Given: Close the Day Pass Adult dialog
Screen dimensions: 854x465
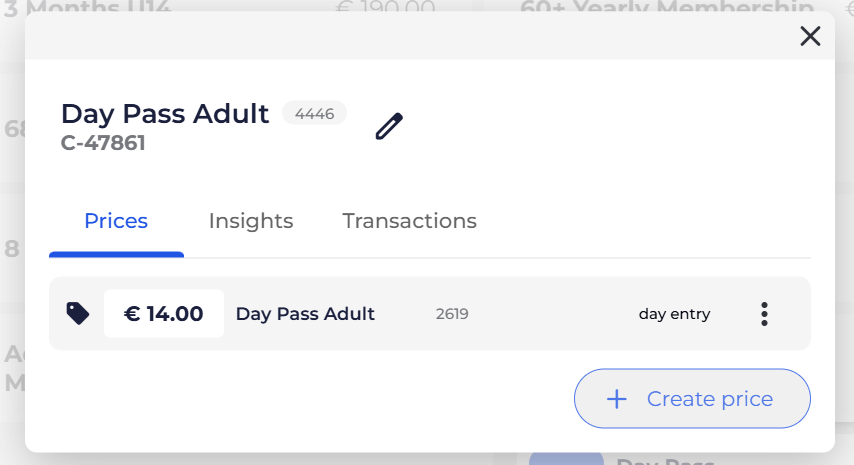Looking at the screenshot, I should pyautogui.click(x=810, y=37).
